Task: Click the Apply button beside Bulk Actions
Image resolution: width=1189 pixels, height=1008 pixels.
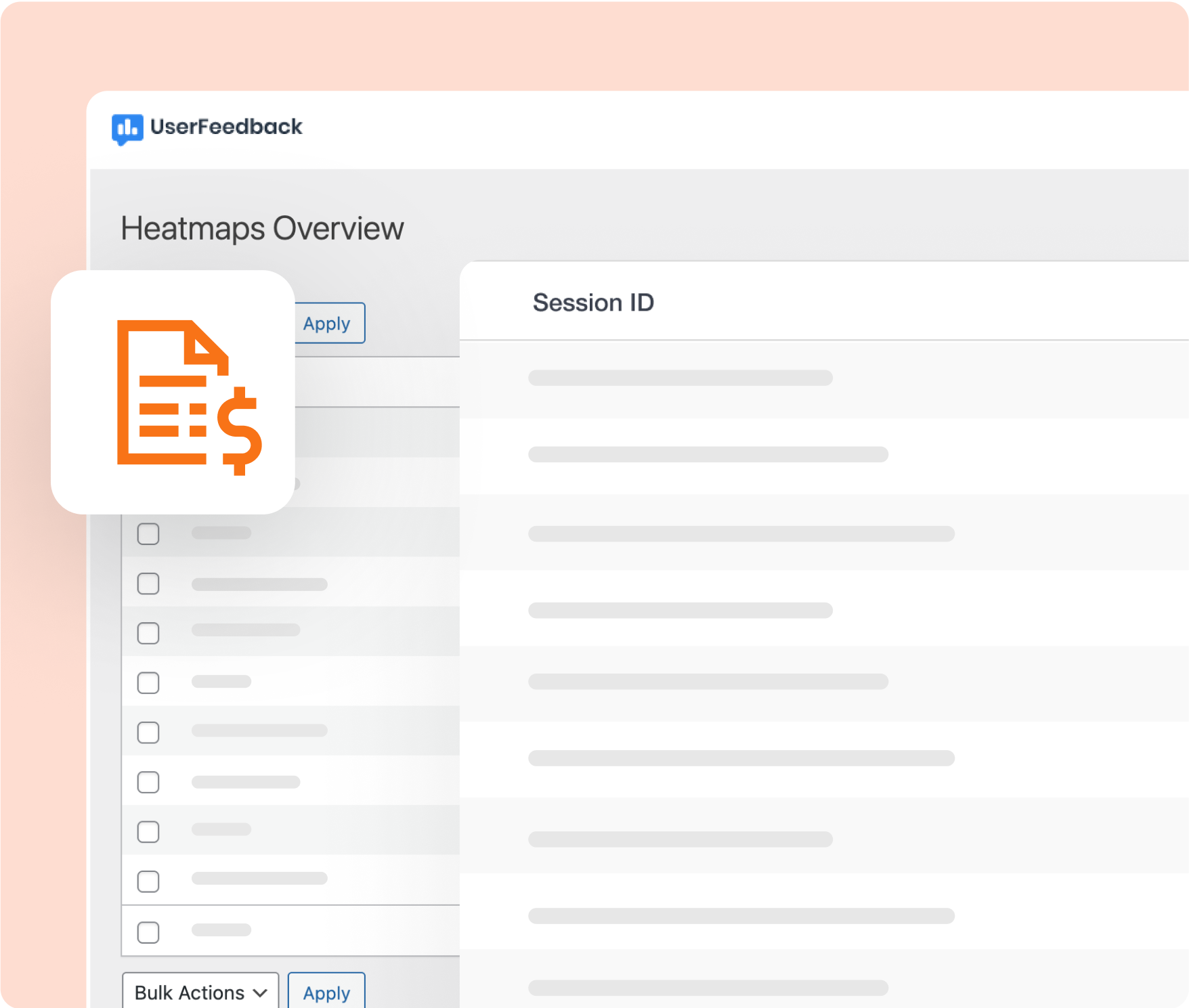Action: (326, 992)
